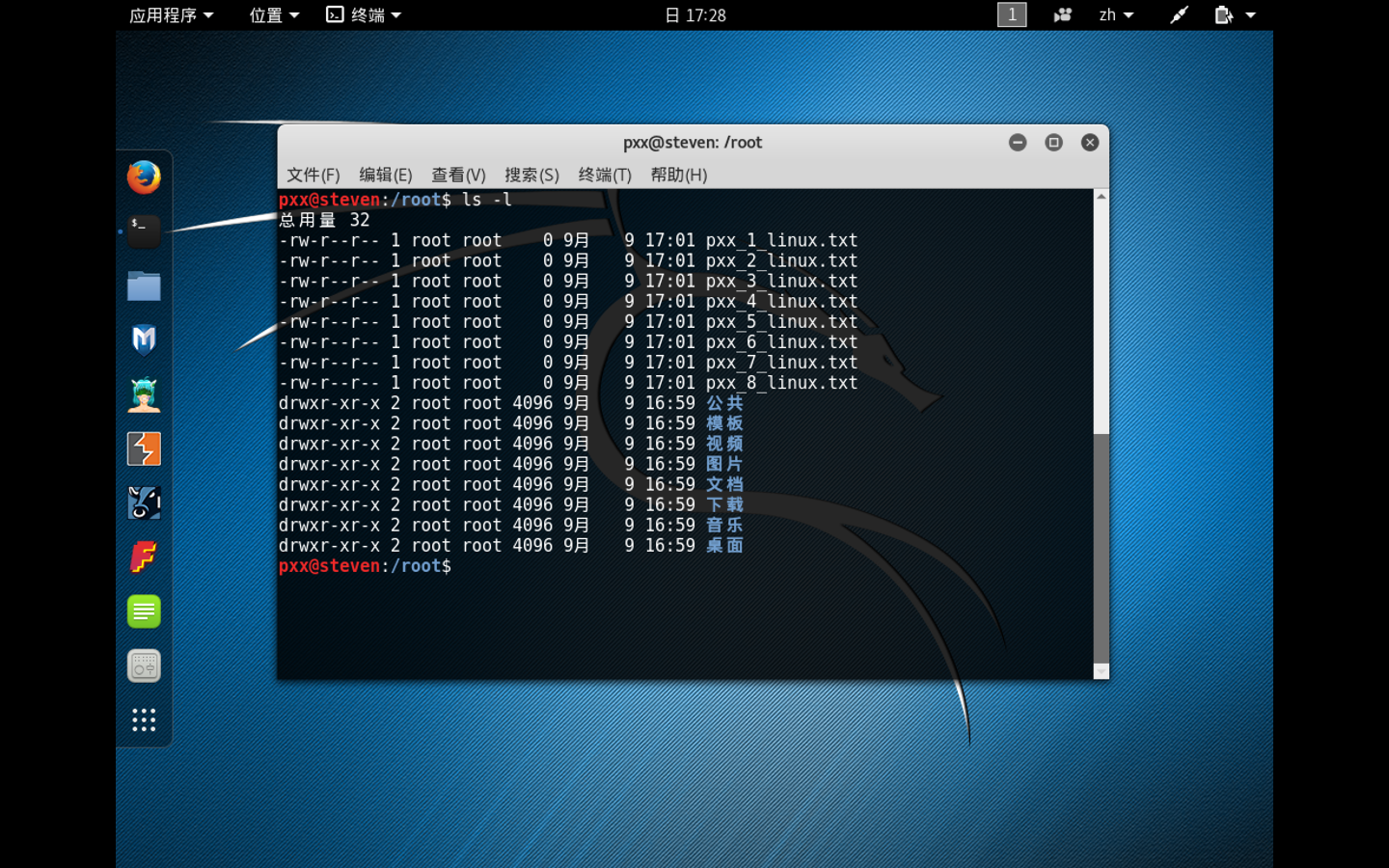
Task: Start Metasploit from the dock
Action: [x=144, y=340]
